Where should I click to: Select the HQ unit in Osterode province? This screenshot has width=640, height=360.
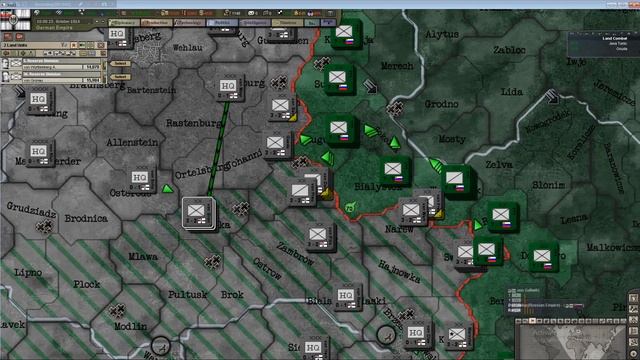pos(142,180)
